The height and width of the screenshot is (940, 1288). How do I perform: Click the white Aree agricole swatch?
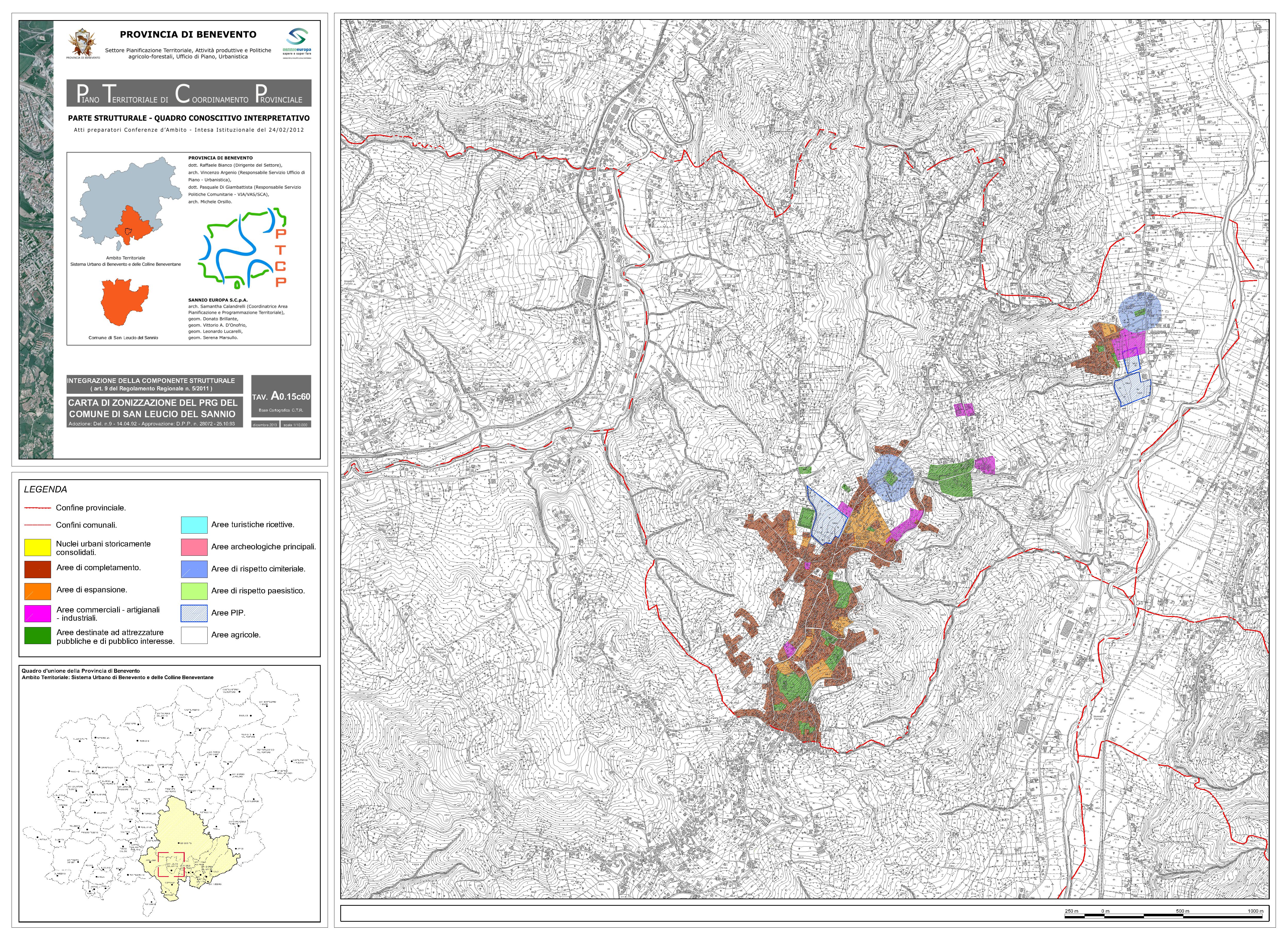coord(194,636)
